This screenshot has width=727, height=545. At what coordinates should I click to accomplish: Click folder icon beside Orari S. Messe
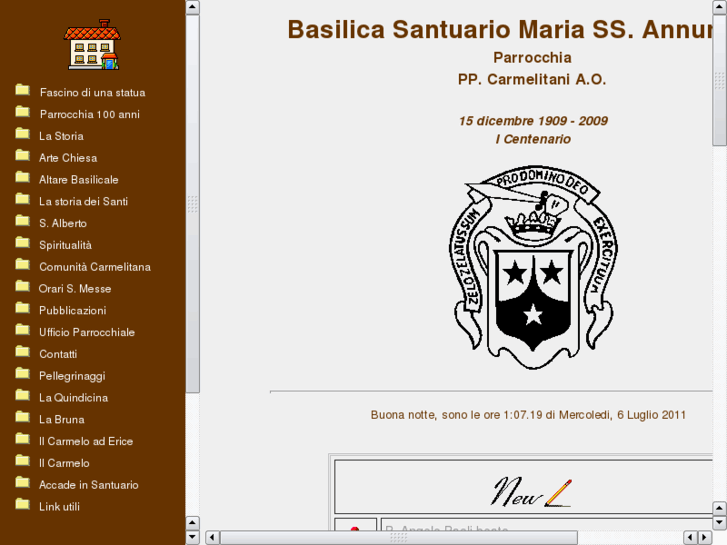(x=22, y=286)
